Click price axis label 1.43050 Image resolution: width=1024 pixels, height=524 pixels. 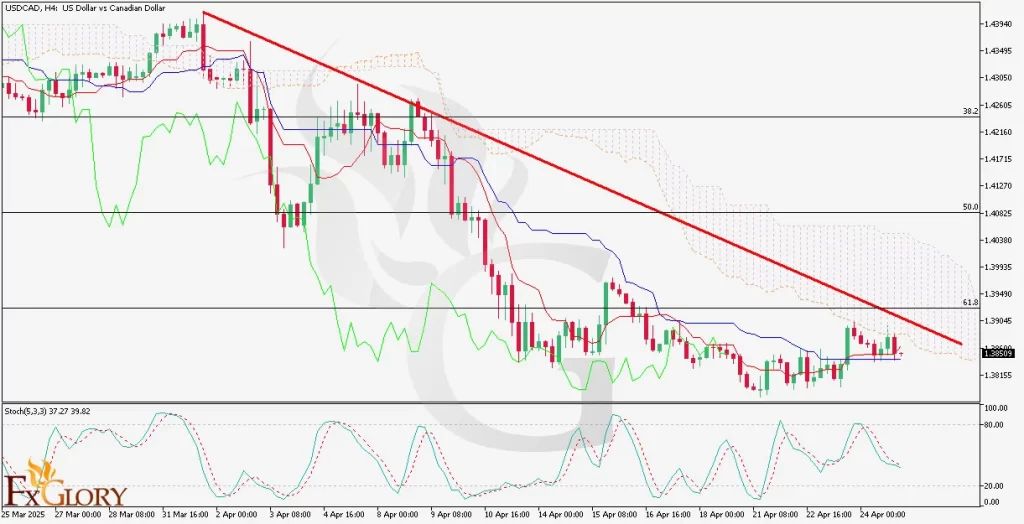tap(1000, 78)
